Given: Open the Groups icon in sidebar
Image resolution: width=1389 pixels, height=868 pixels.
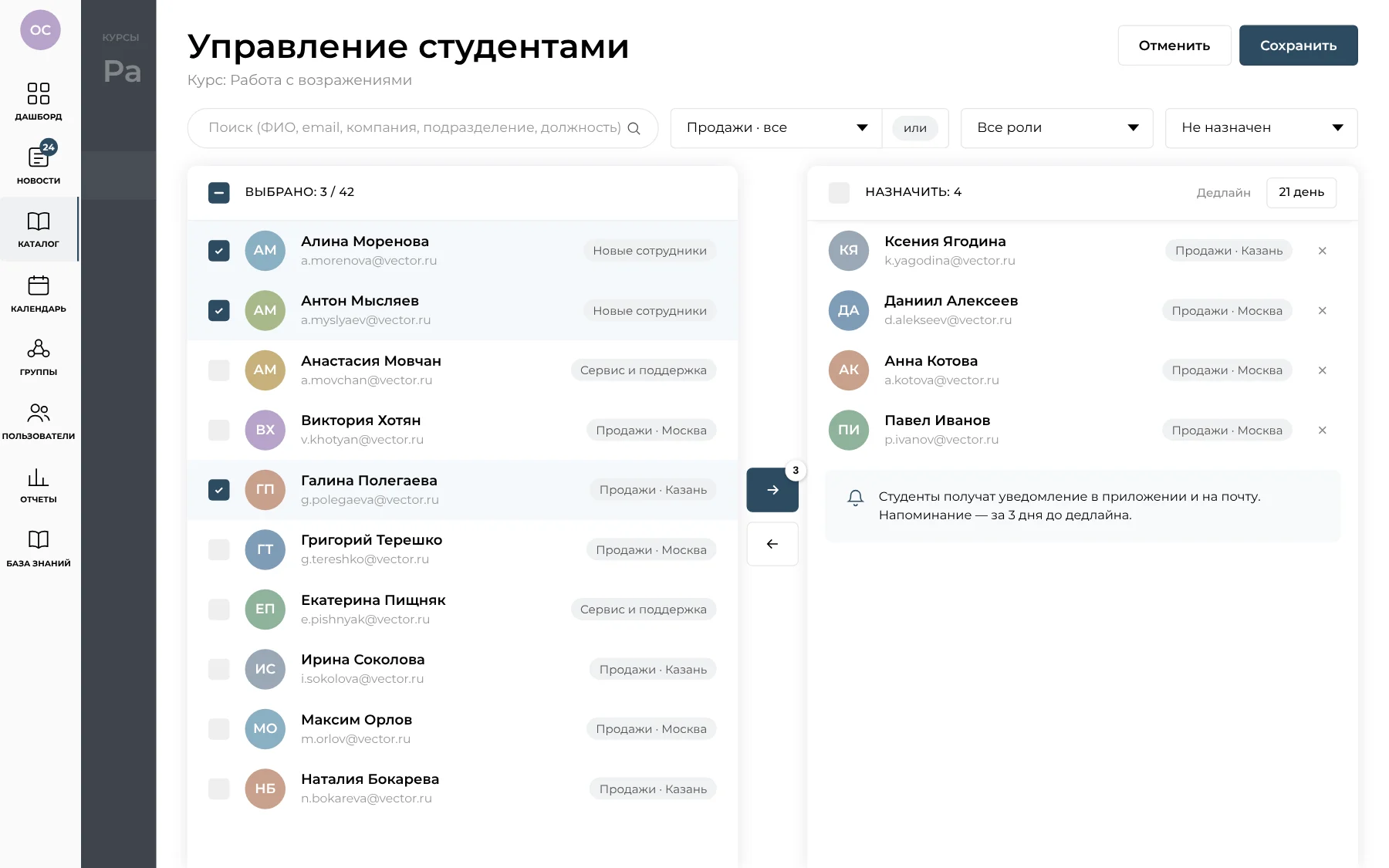Looking at the screenshot, I should 39,349.
